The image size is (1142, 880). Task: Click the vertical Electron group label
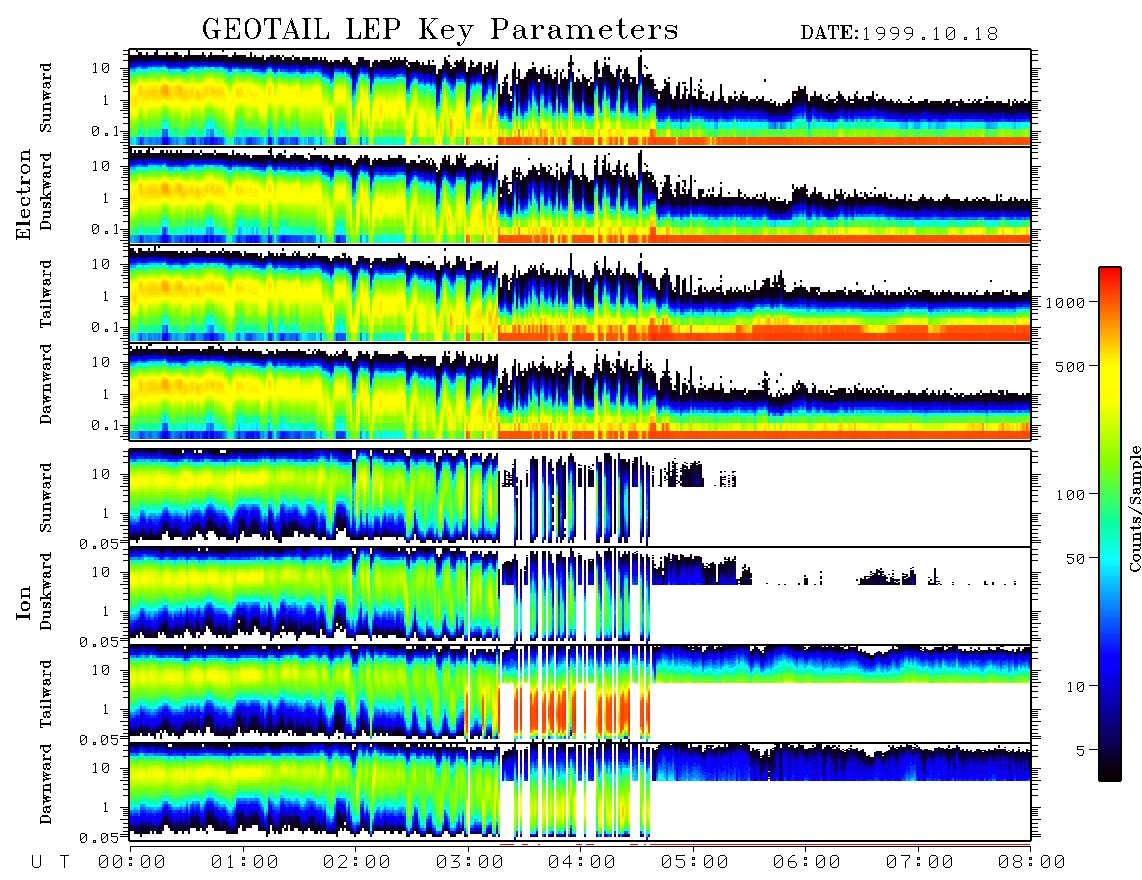tap(23, 194)
